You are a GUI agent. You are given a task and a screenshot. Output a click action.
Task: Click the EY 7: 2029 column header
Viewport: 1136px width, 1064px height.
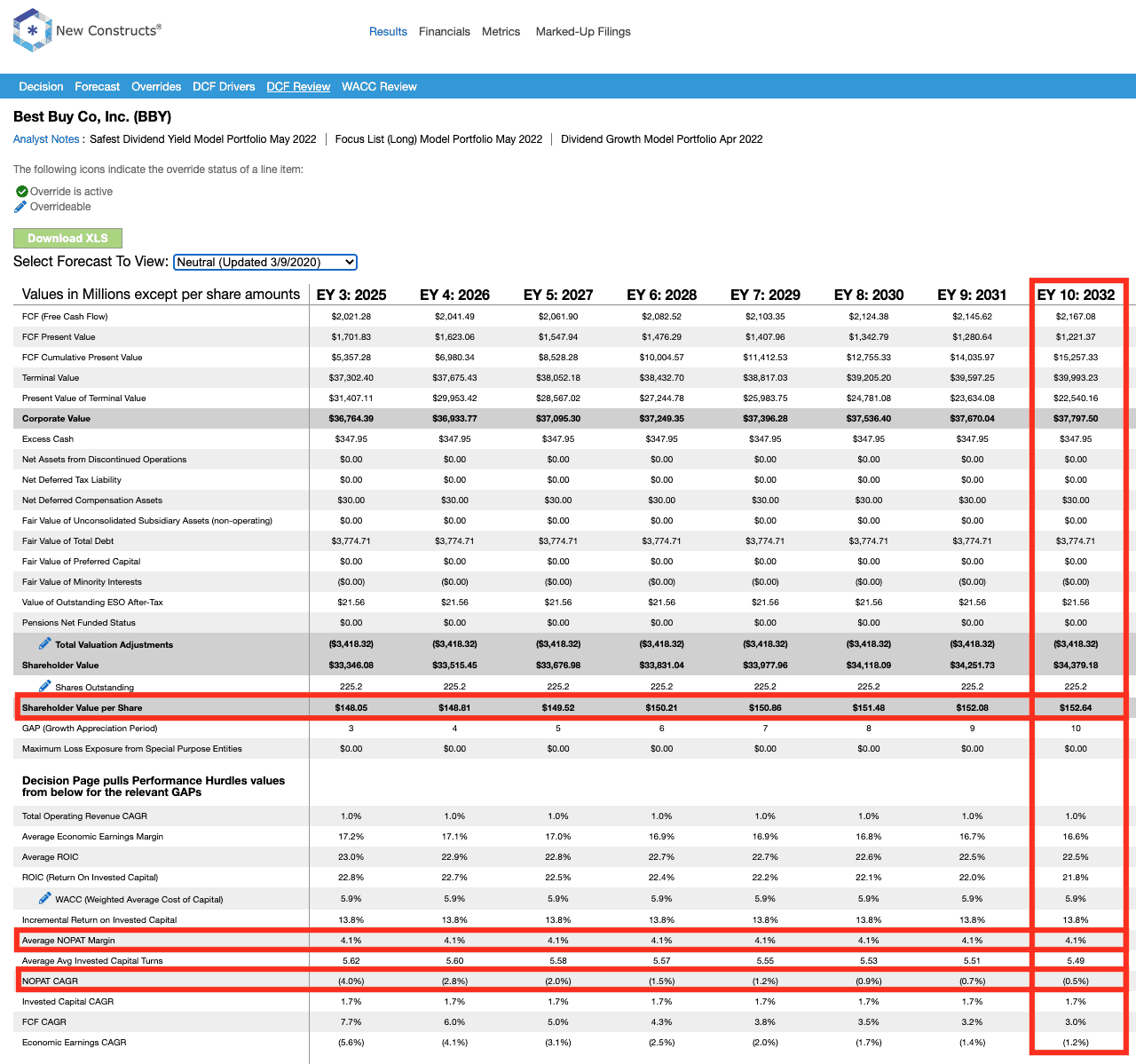pos(765,295)
